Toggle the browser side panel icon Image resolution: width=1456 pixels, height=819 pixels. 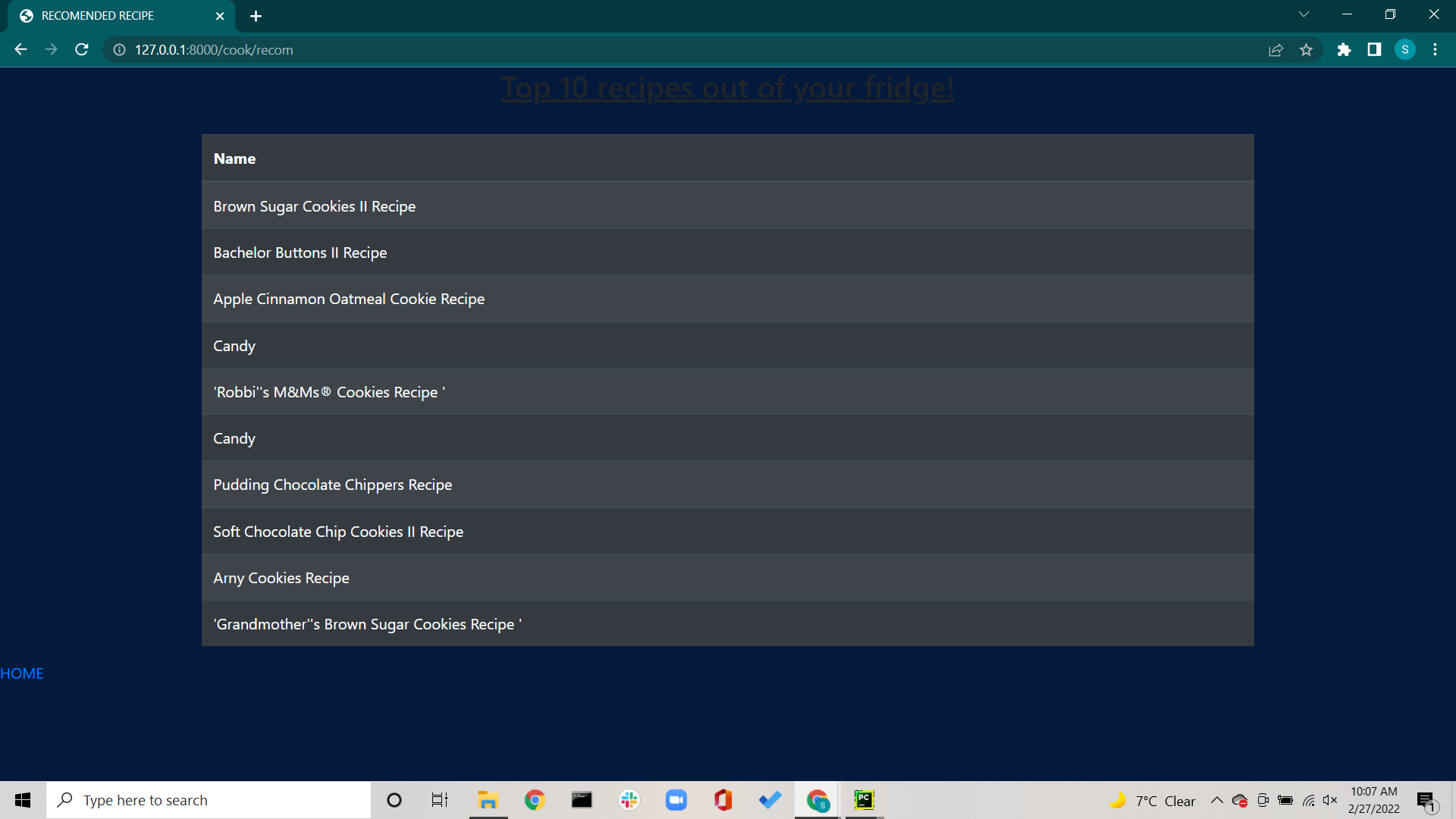tap(1374, 49)
